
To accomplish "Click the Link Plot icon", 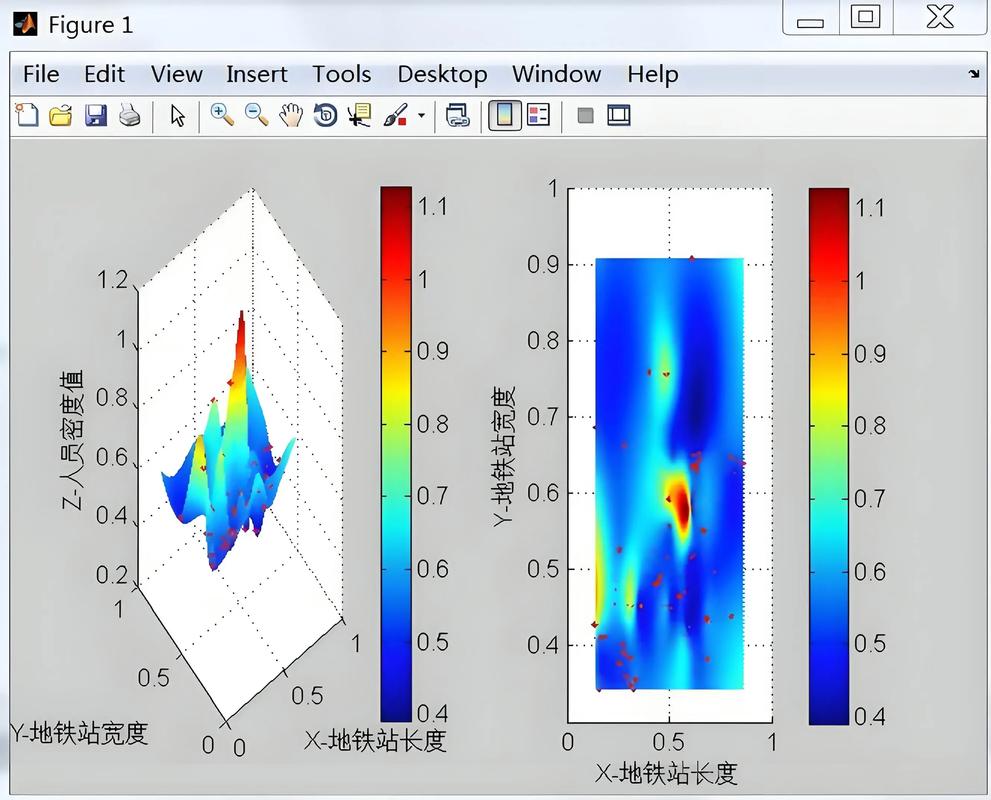I will [x=458, y=115].
